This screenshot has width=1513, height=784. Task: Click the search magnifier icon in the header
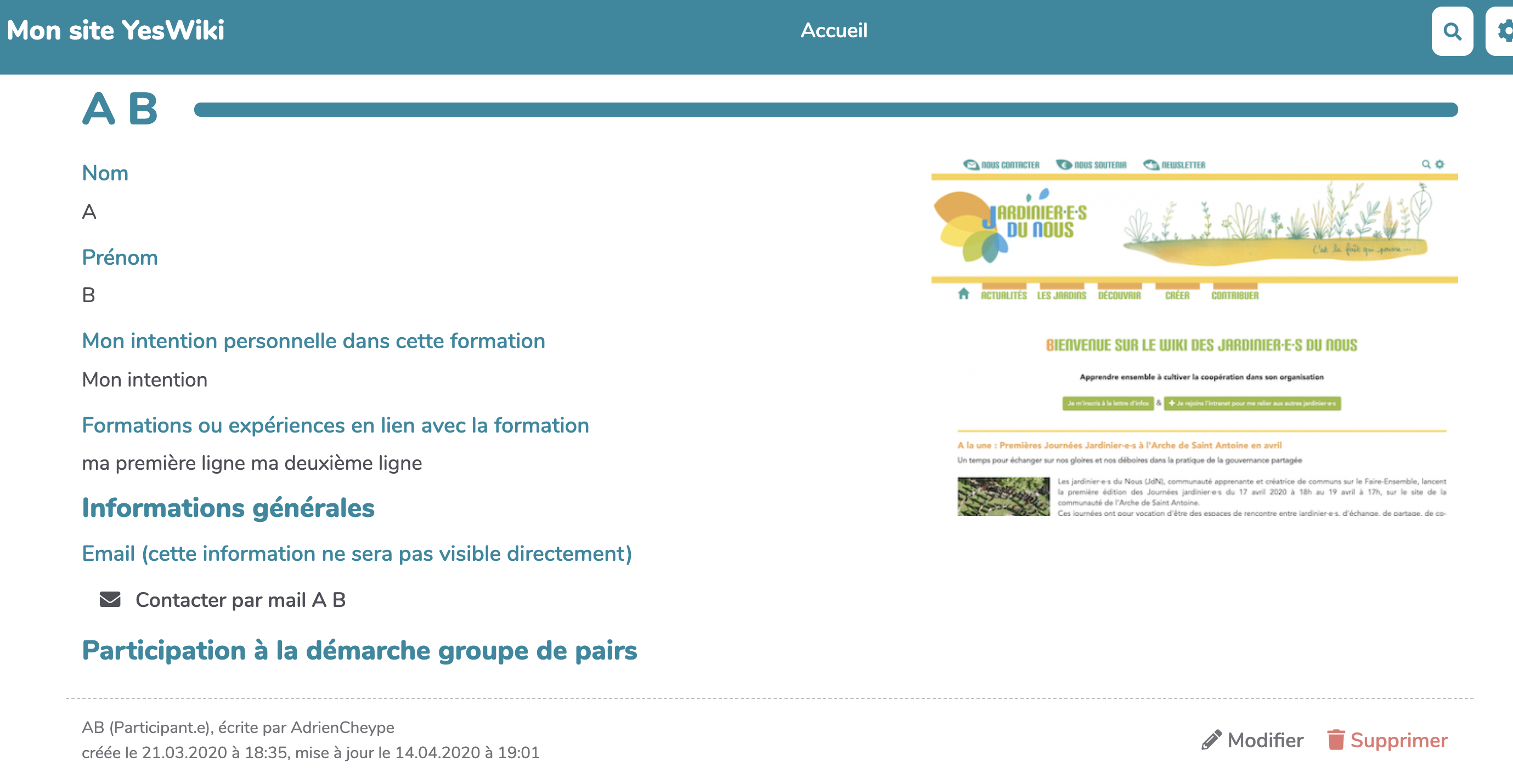[x=1452, y=31]
